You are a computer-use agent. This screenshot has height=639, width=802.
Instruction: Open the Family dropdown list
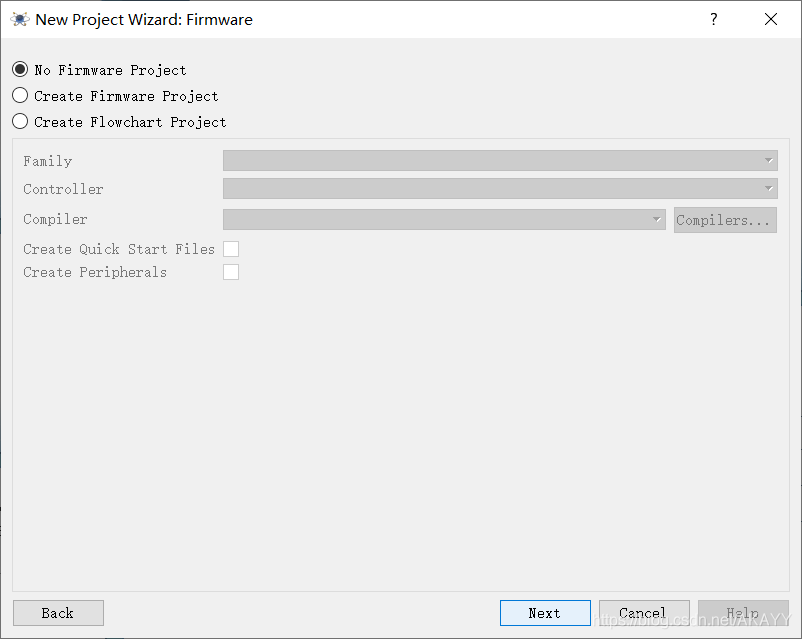coord(500,161)
